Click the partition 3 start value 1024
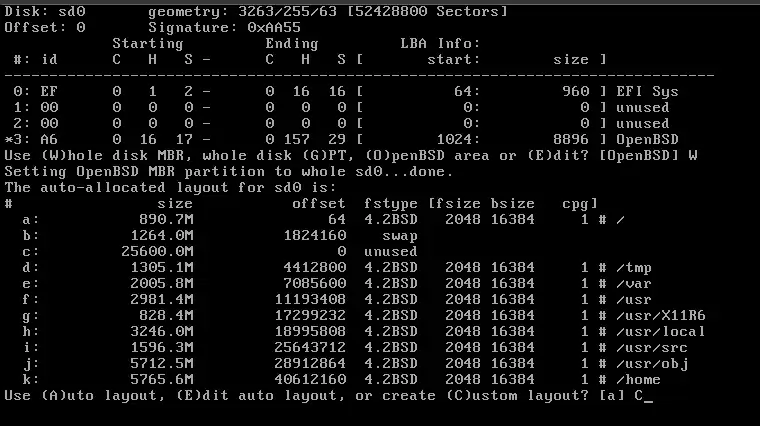 (x=455, y=139)
